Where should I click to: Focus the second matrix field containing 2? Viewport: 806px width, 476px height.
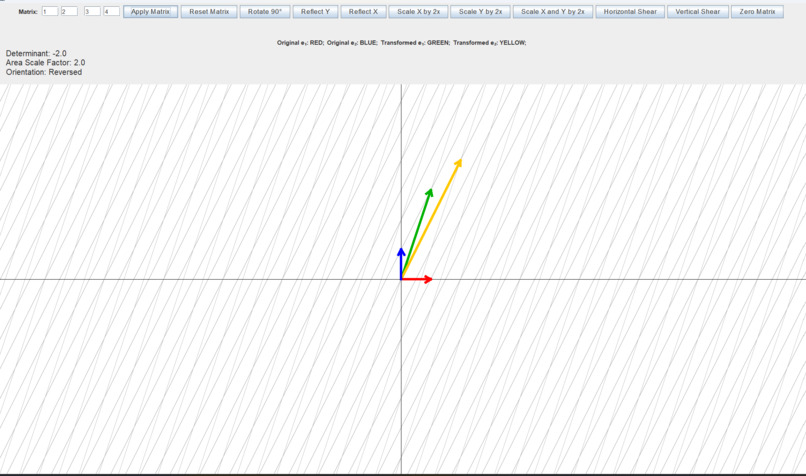pyautogui.click(x=69, y=11)
